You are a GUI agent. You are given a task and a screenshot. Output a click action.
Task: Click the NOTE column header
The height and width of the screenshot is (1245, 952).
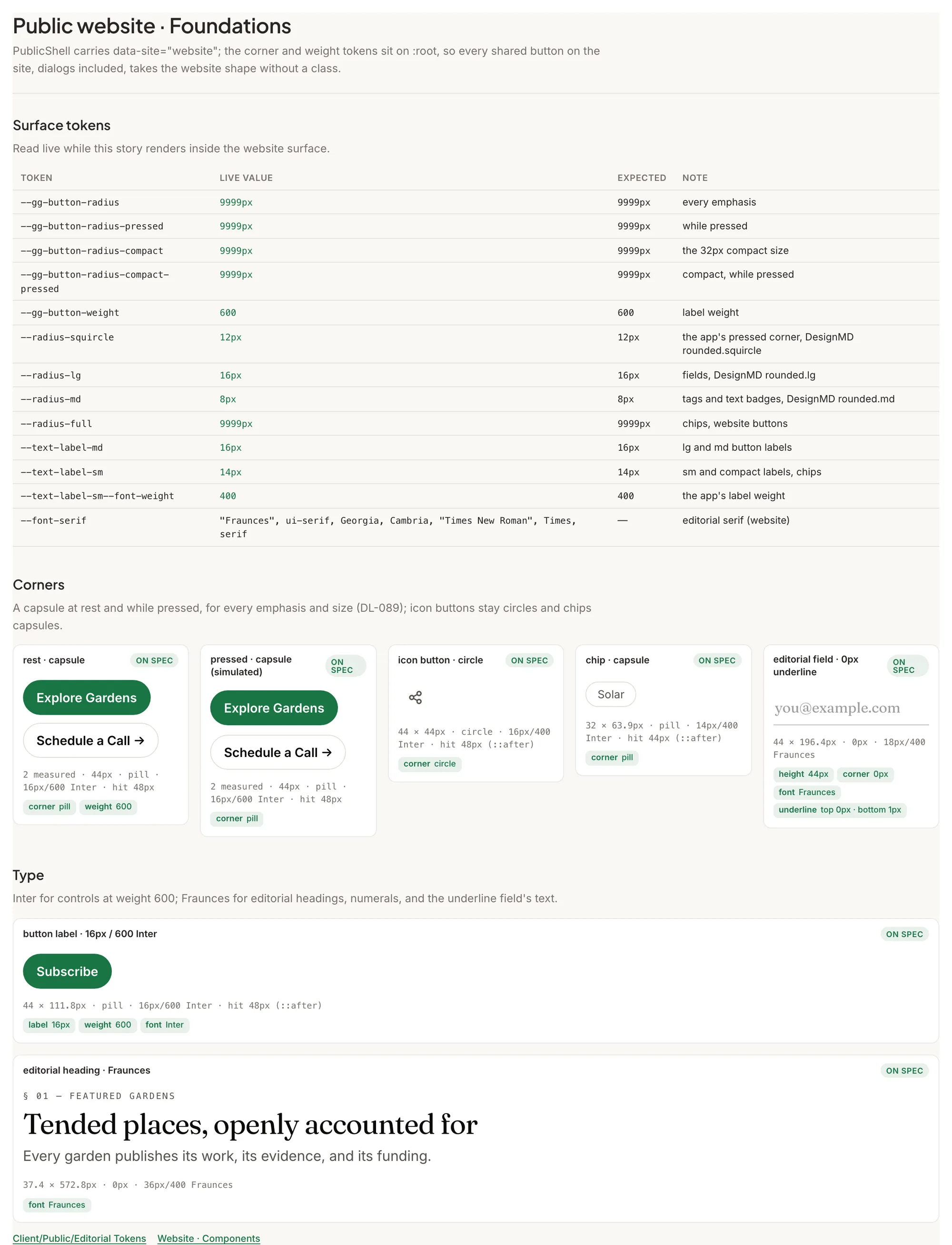coord(695,178)
